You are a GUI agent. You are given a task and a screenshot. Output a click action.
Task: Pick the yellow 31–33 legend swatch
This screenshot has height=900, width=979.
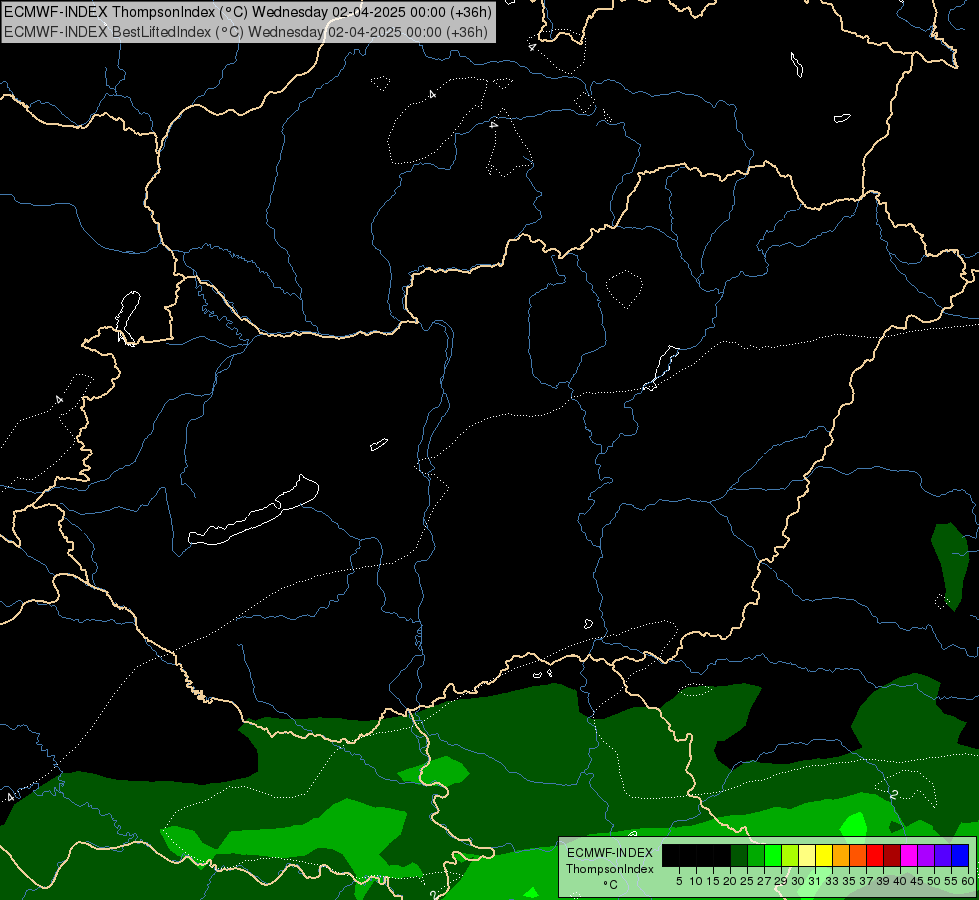tap(824, 855)
